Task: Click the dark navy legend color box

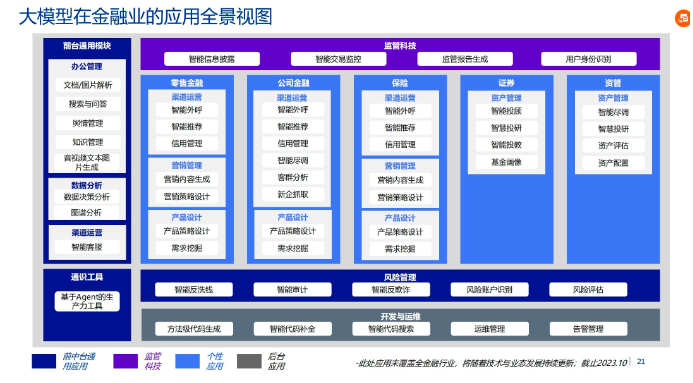Action: coord(44,361)
